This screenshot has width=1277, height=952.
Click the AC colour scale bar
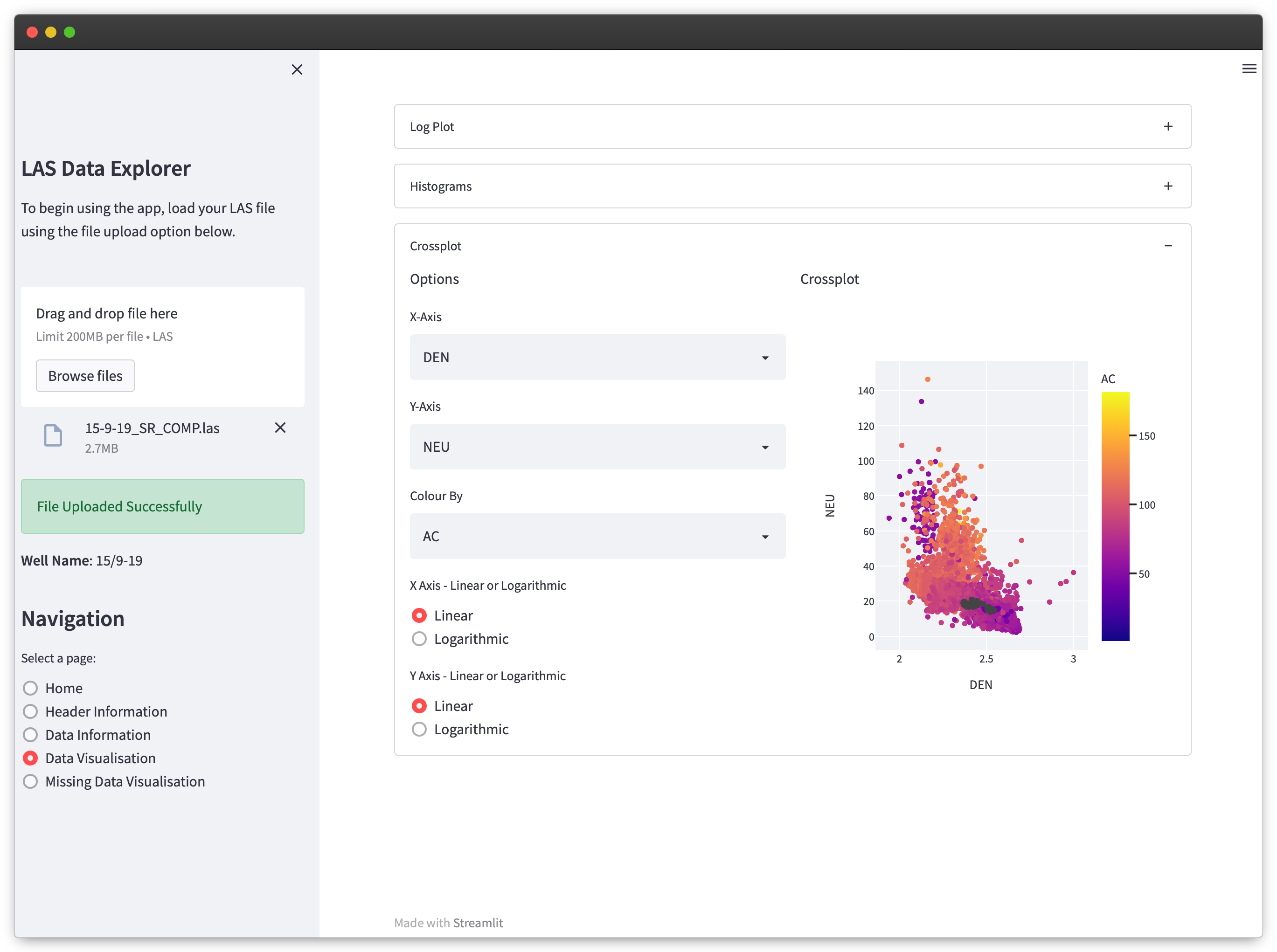(1115, 516)
